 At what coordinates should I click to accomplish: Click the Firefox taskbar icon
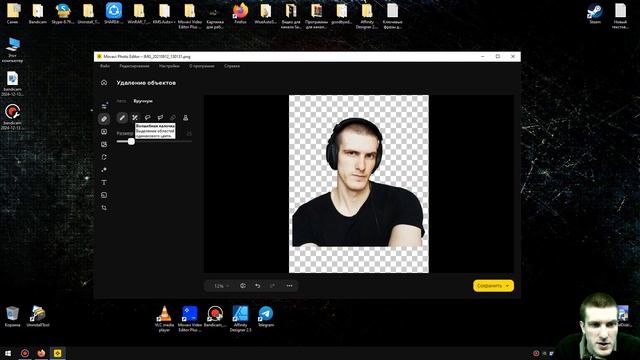coord(41,353)
